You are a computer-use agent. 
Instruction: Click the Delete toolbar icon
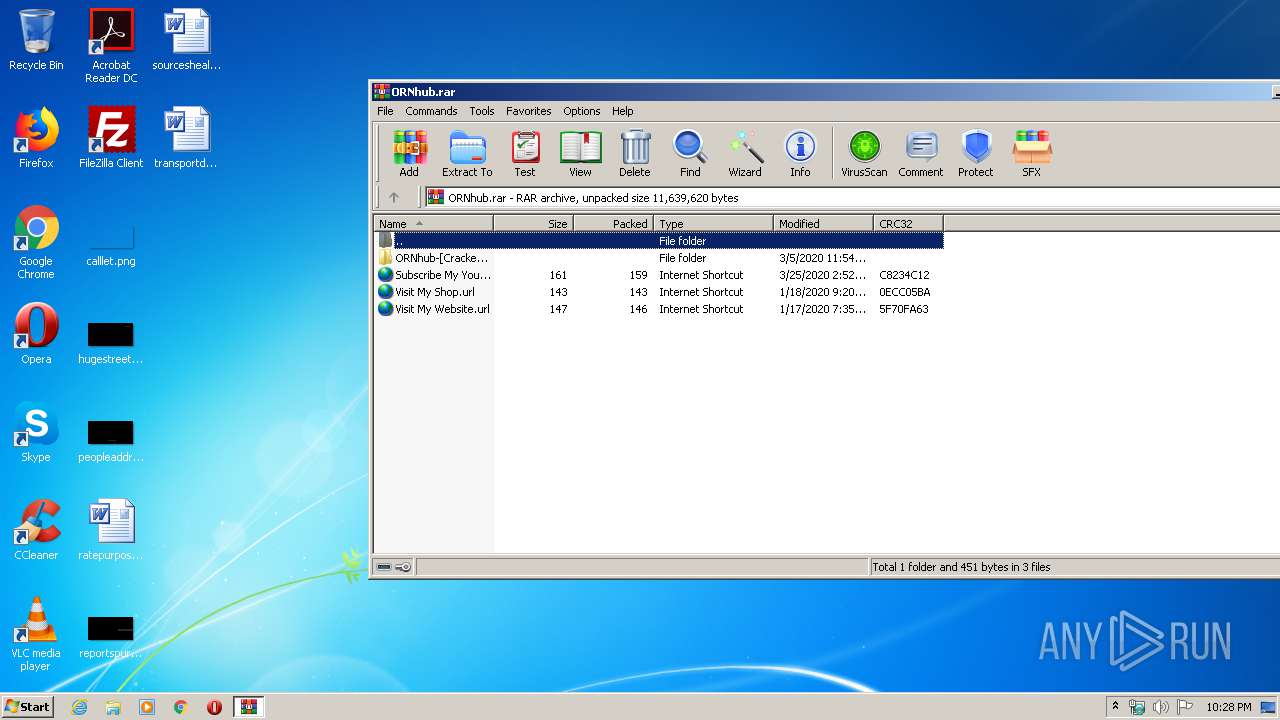point(634,154)
